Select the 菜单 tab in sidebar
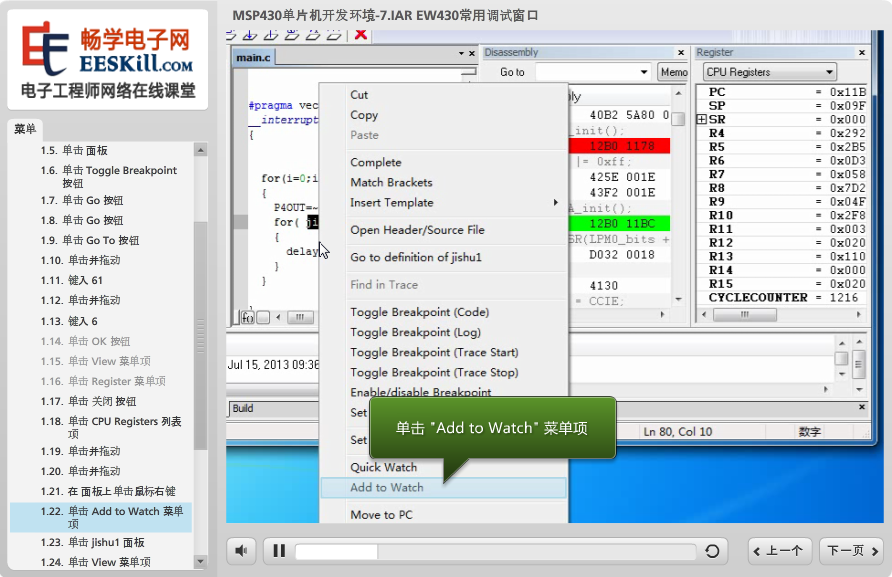Image resolution: width=892 pixels, height=577 pixels. tap(24, 129)
